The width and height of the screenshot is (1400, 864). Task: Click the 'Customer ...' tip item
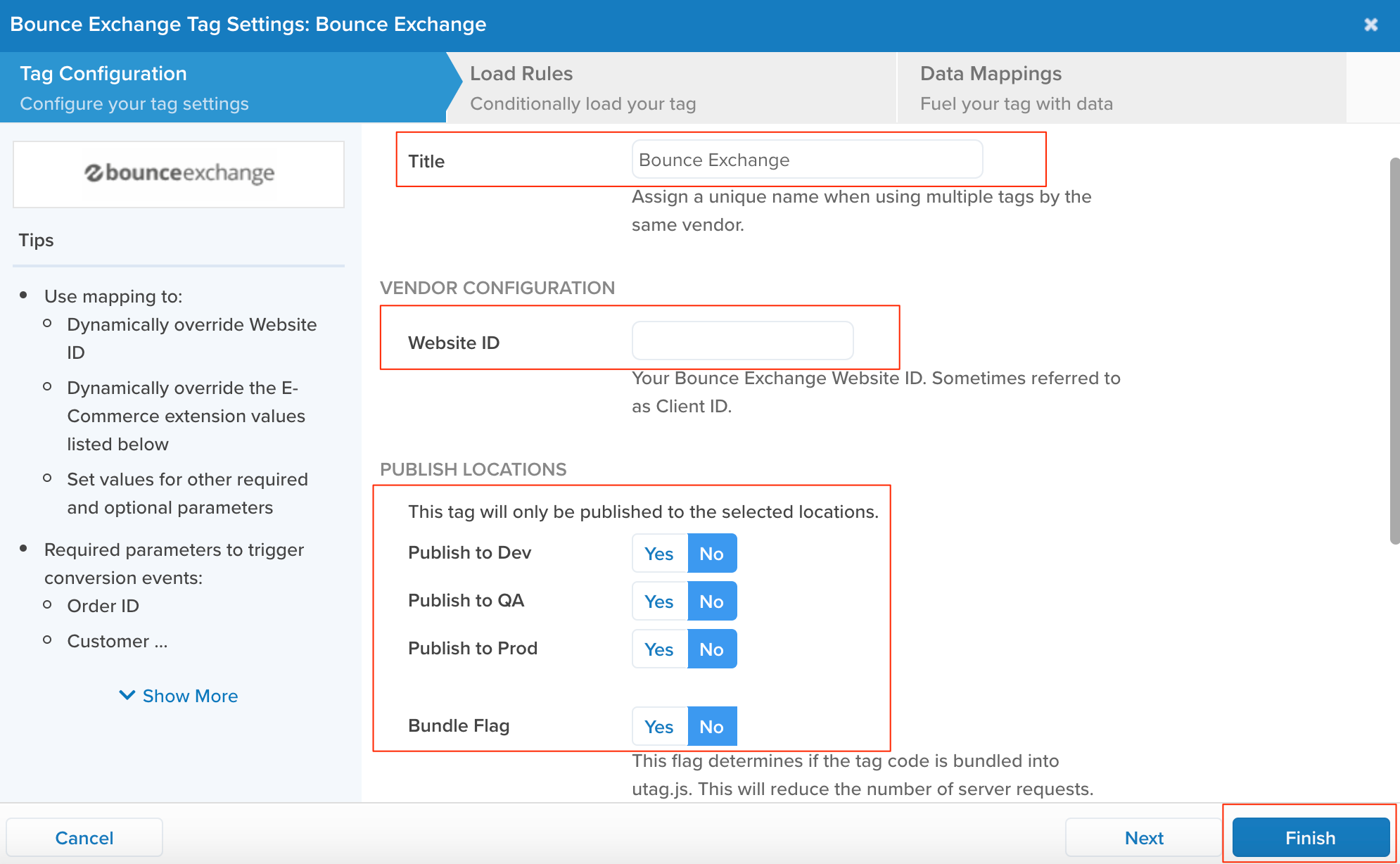(x=117, y=641)
